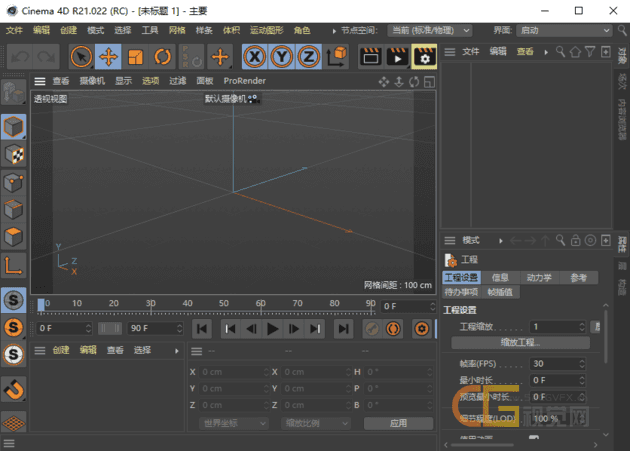Viewport: 630px width, 451px height.
Task: Switch to Points mode
Action: pos(13,182)
